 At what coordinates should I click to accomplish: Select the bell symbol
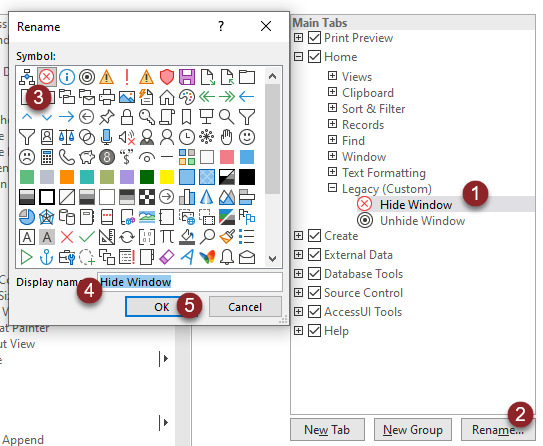[x=227, y=257]
